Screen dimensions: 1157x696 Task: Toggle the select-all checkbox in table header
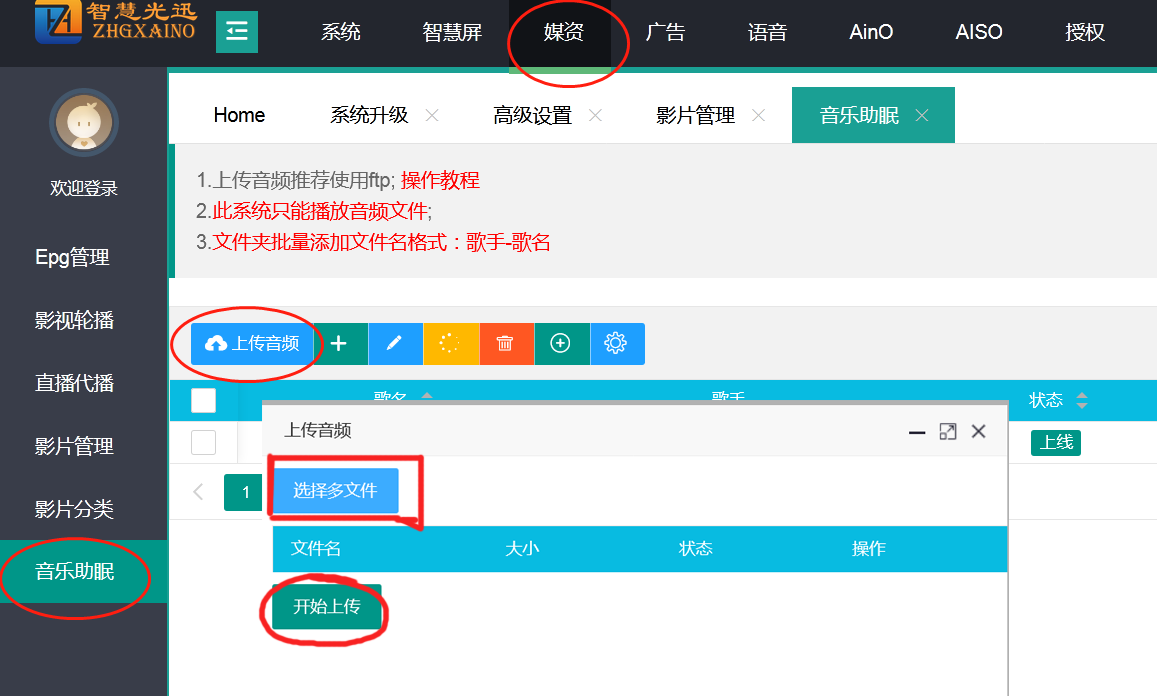pos(203,401)
